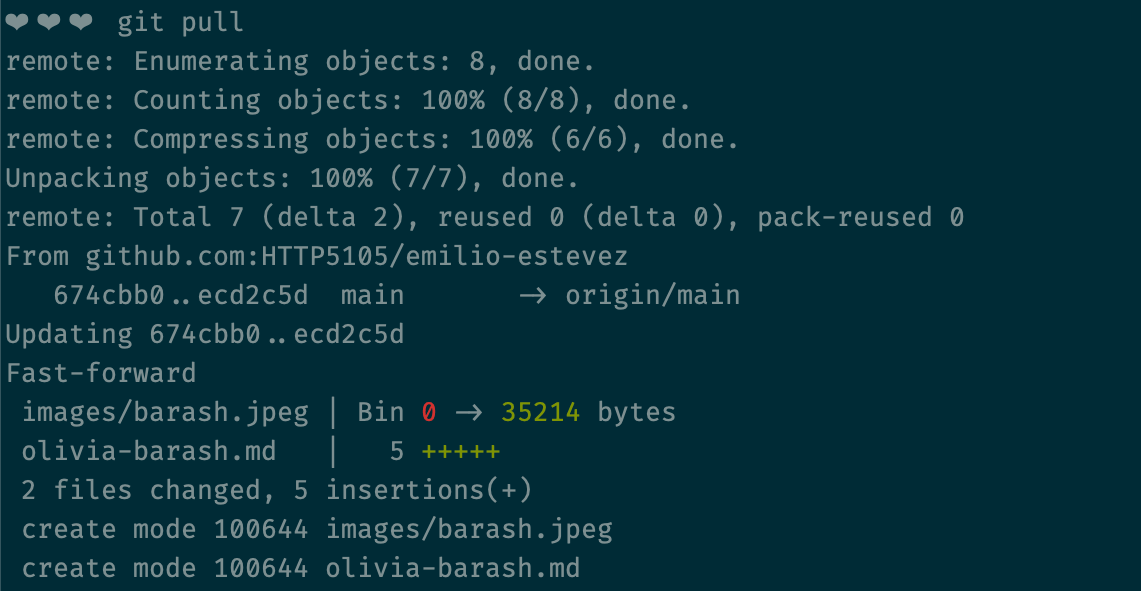Click '2 files changed, 5 insertions(+)' summary

[277, 491]
